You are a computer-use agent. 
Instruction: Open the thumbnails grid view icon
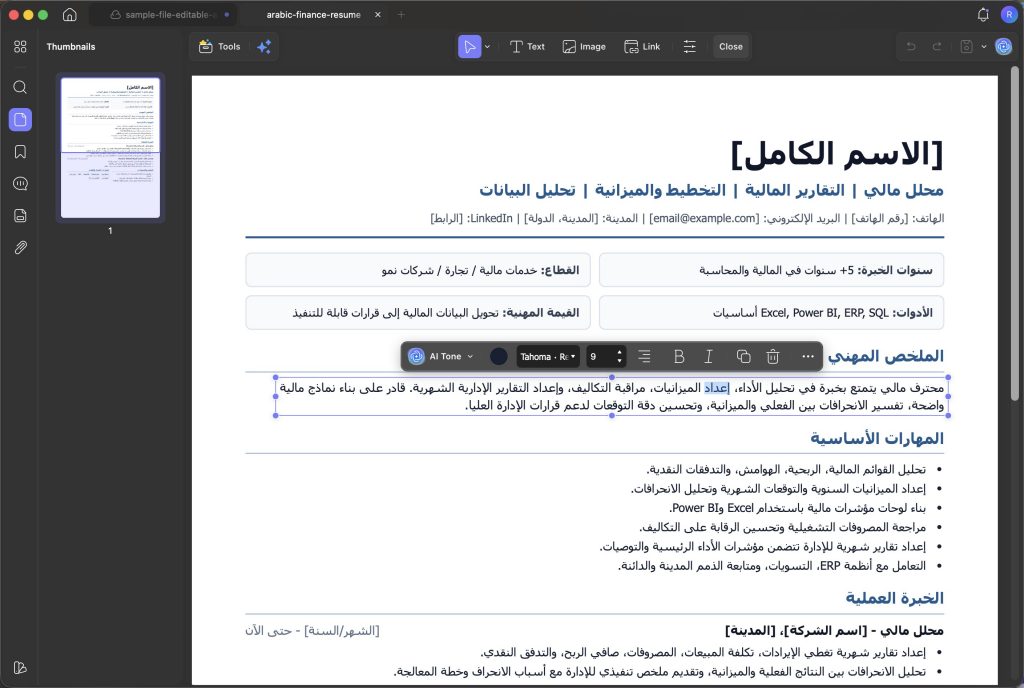[x=20, y=46]
